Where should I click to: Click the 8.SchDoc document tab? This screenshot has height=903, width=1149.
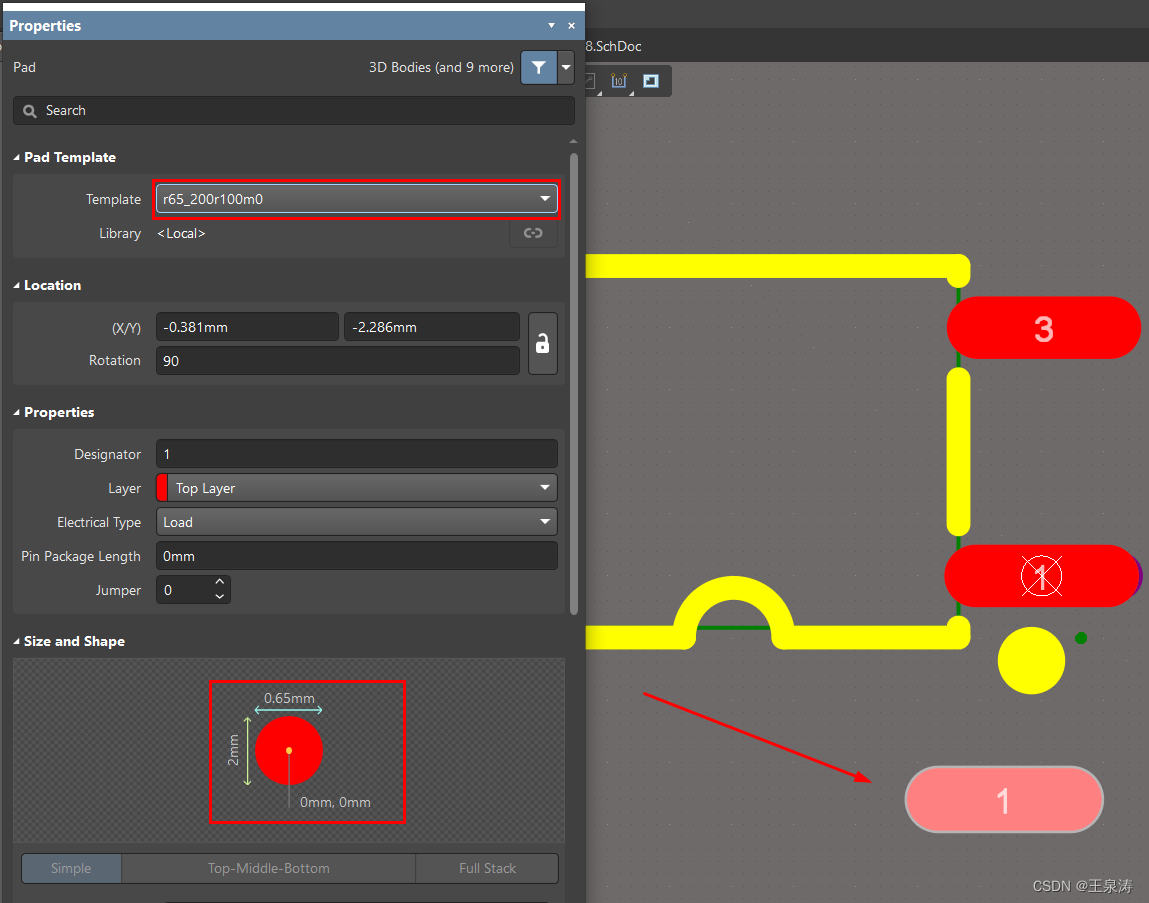pos(614,46)
